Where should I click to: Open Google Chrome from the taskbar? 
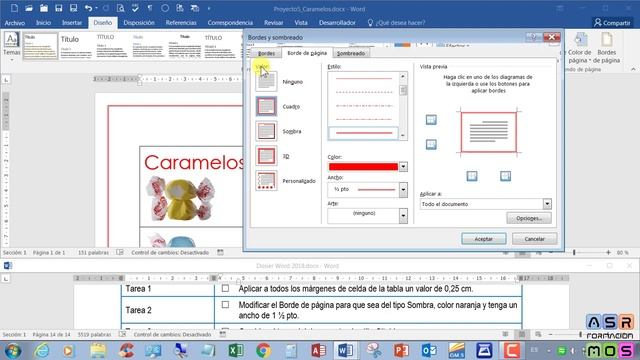[x=264, y=350]
